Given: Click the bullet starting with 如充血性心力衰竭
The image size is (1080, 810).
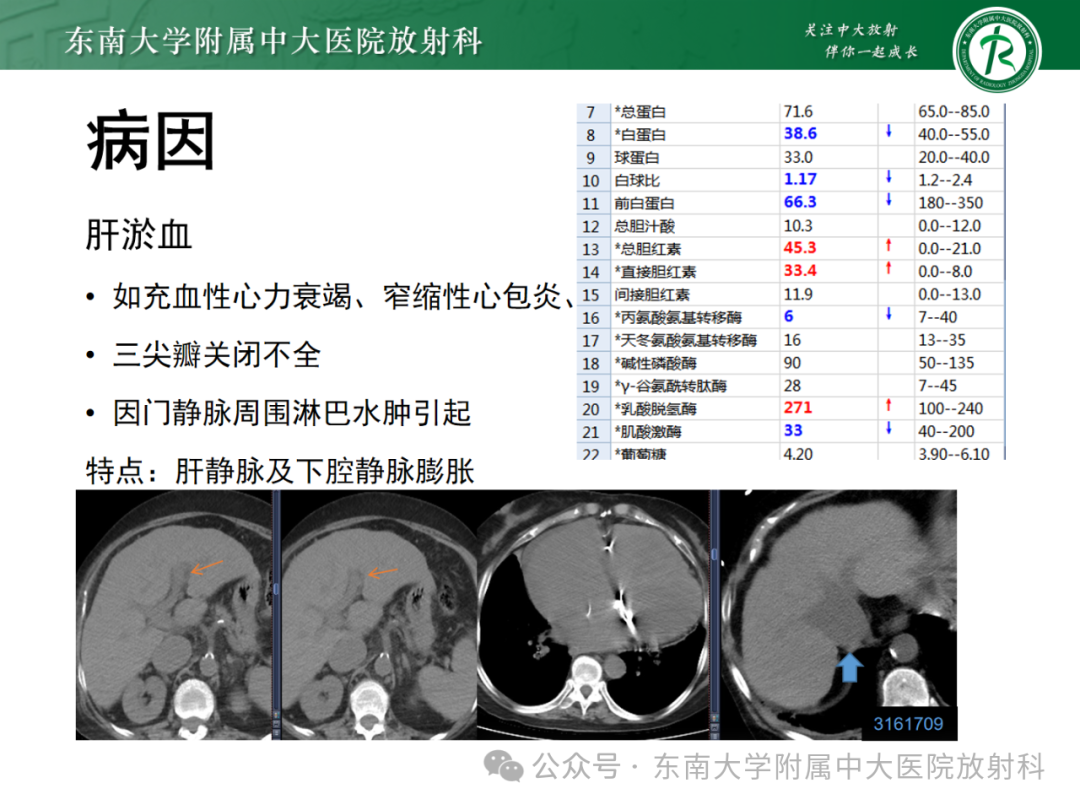Looking at the screenshot, I should coord(342,298).
